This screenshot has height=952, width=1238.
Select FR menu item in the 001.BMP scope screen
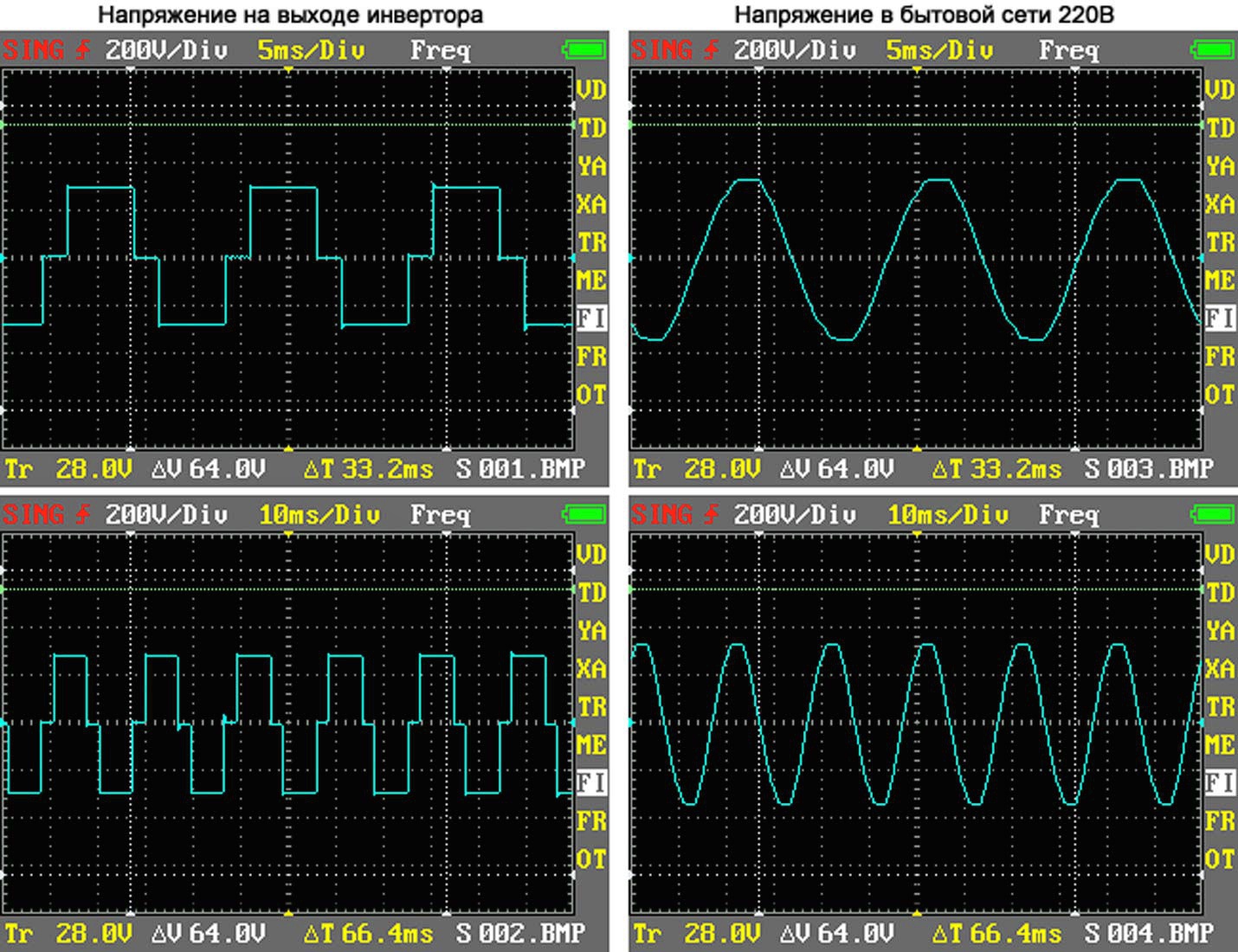click(591, 357)
